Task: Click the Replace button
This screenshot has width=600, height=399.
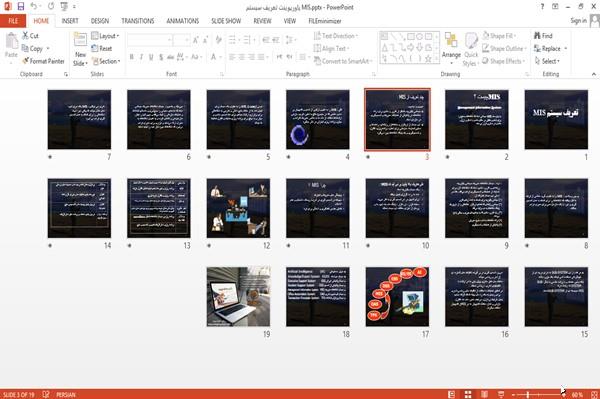Action: (x=550, y=48)
